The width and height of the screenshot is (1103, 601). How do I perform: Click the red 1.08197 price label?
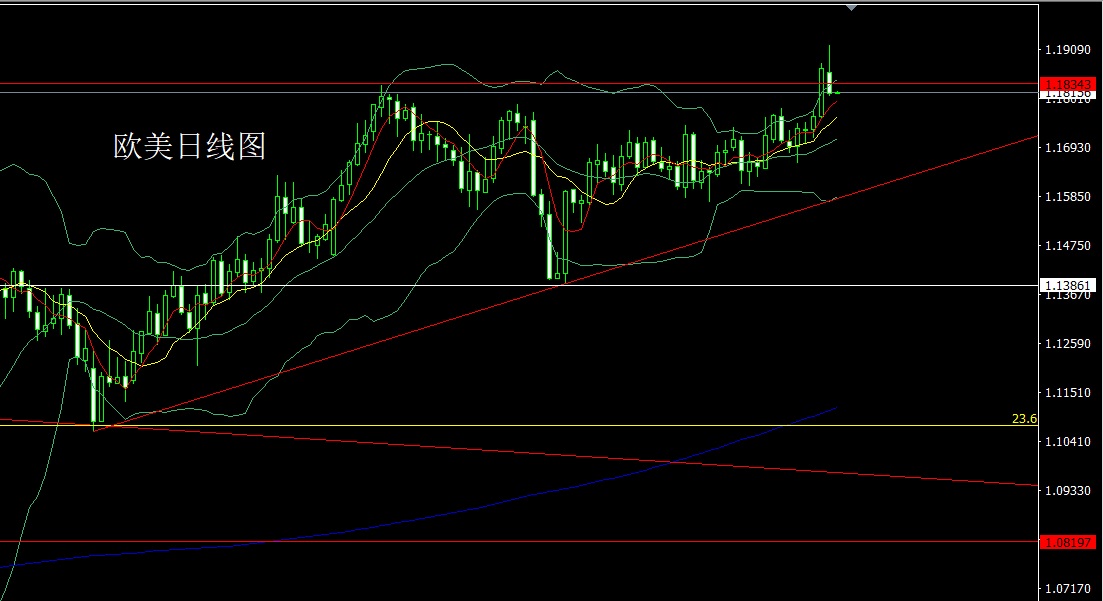[x=1067, y=542]
